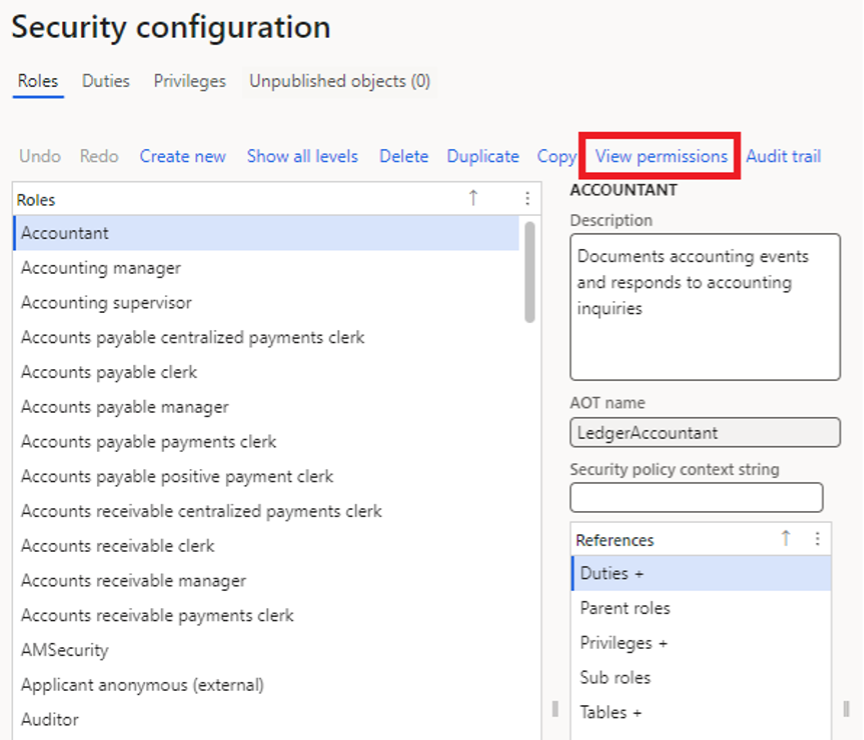Click the Description text box to edit it
Image resolution: width=864 pixels, height=740 pixels.
point(704,307)
